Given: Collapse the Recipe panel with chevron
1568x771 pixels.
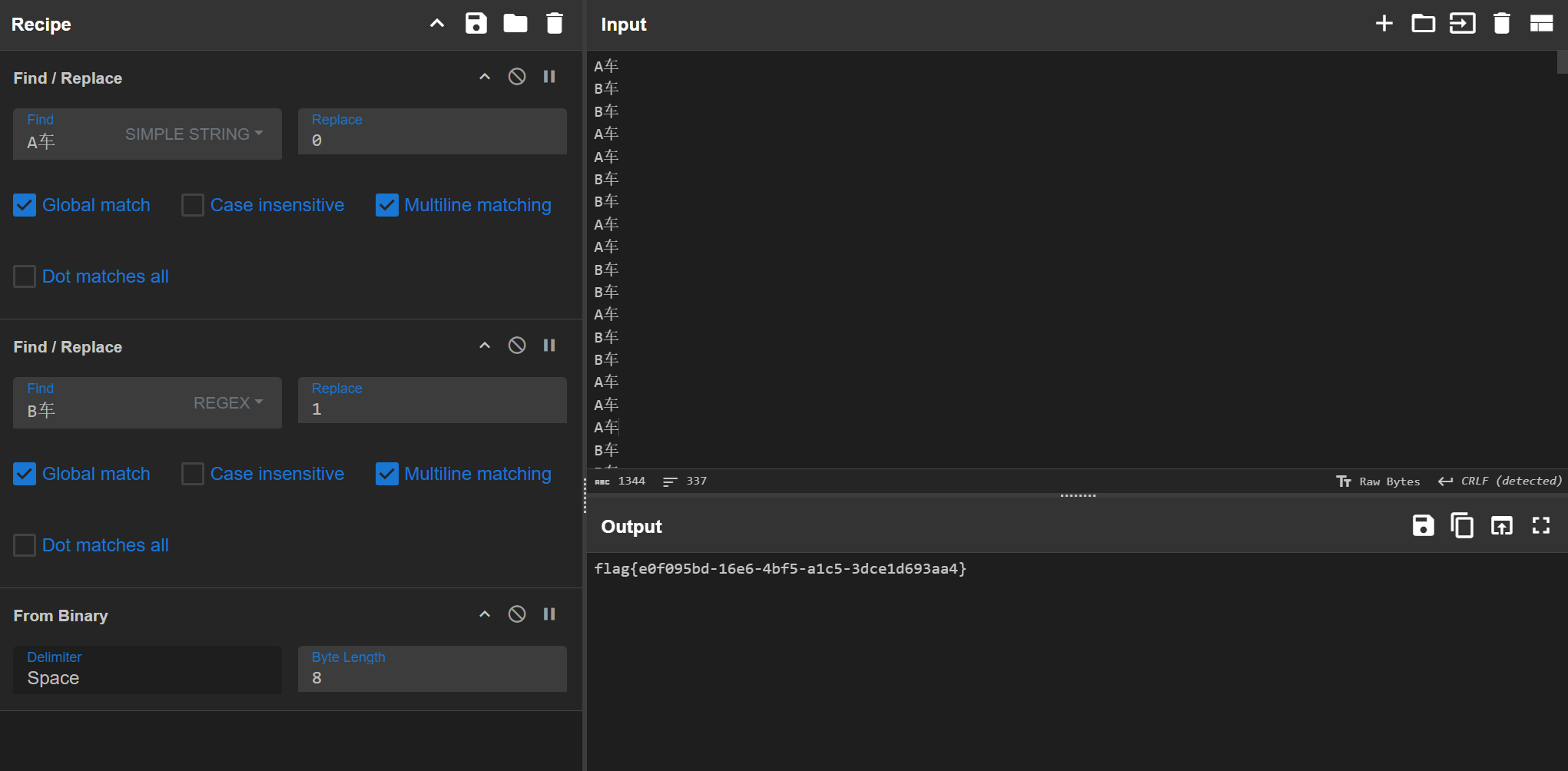Looking at the screenshot, I should (x=437, y=24).
